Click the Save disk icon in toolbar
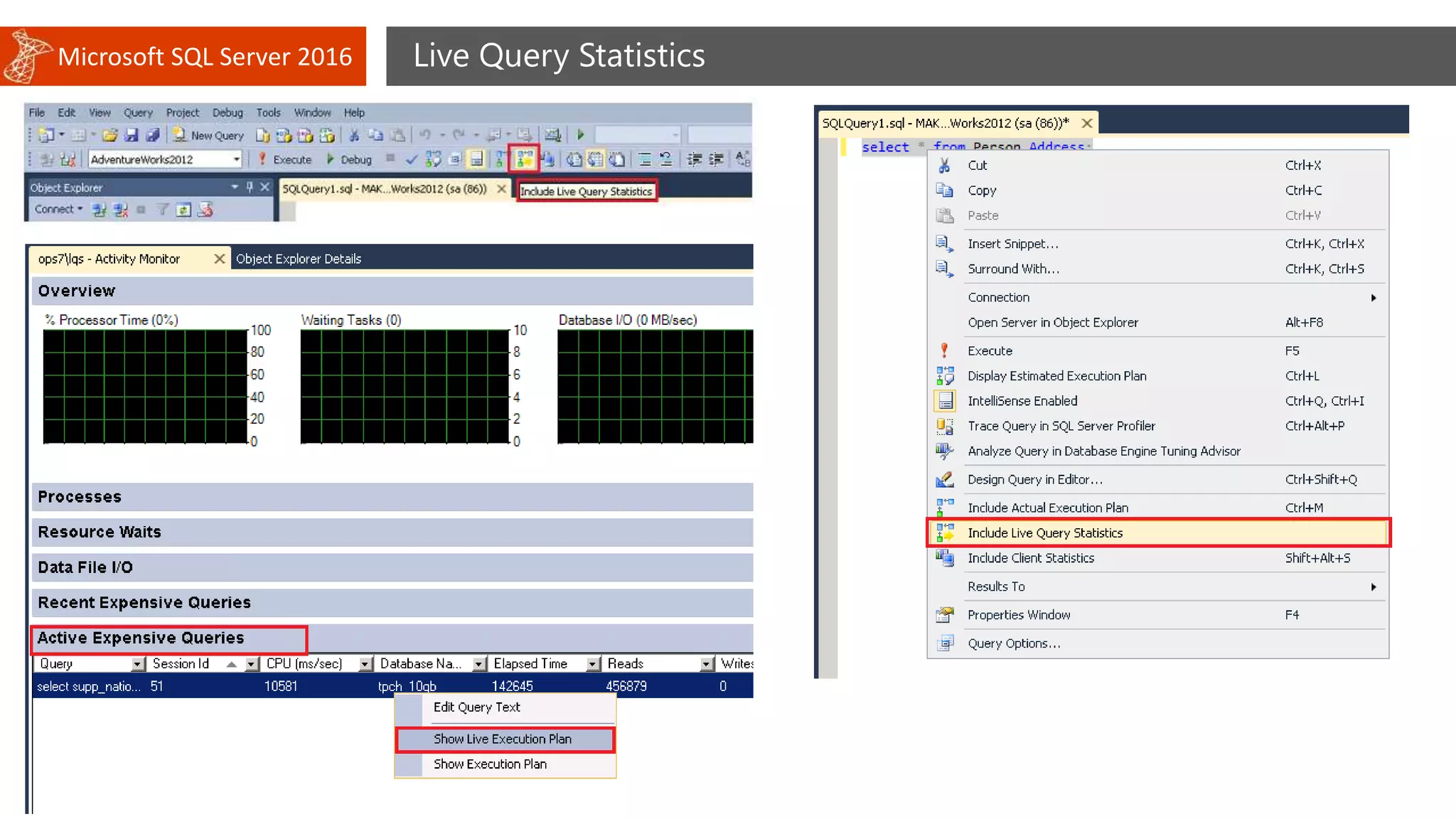This screenshot has height=819, width=1456. click(x=131, y=135)
